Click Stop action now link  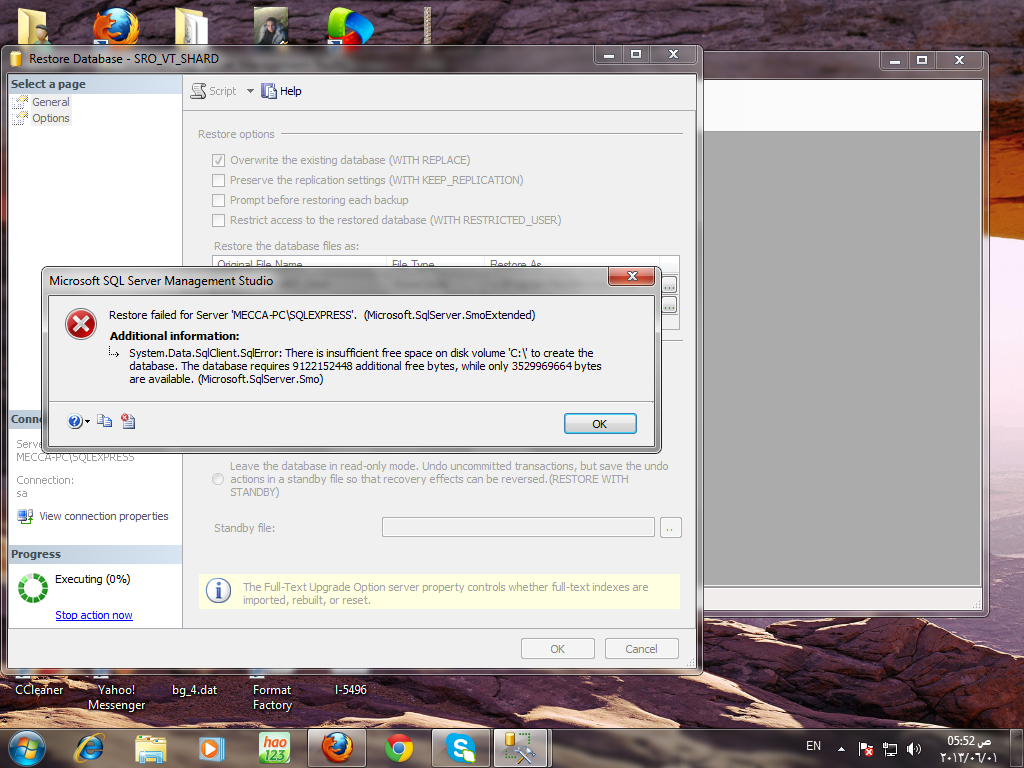click(x=94, y=615)
